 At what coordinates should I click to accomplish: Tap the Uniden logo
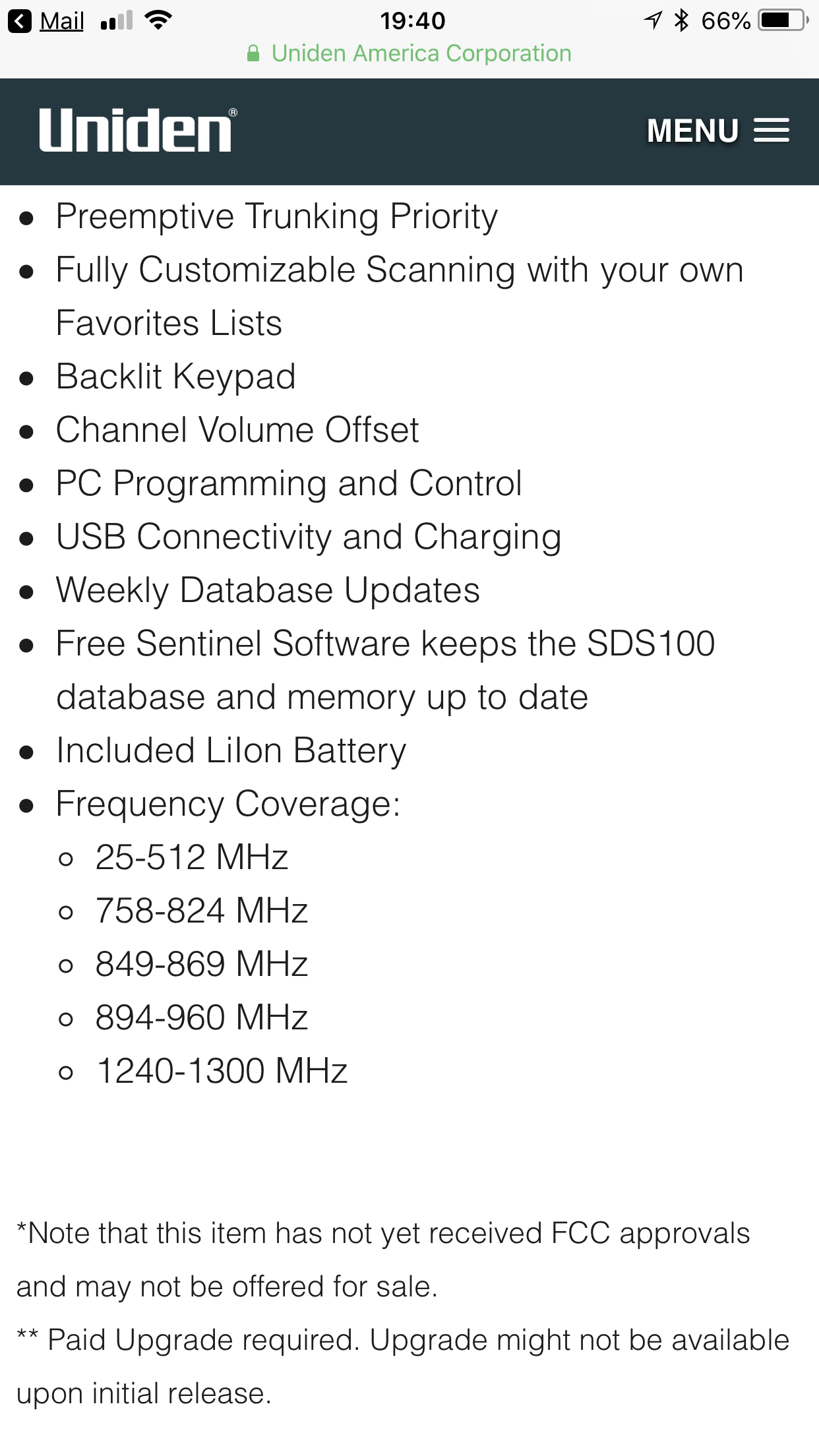coord(138,130)
